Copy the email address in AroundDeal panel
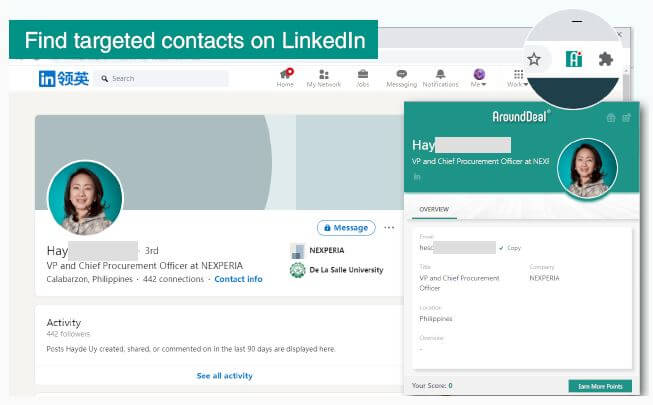 511,248
